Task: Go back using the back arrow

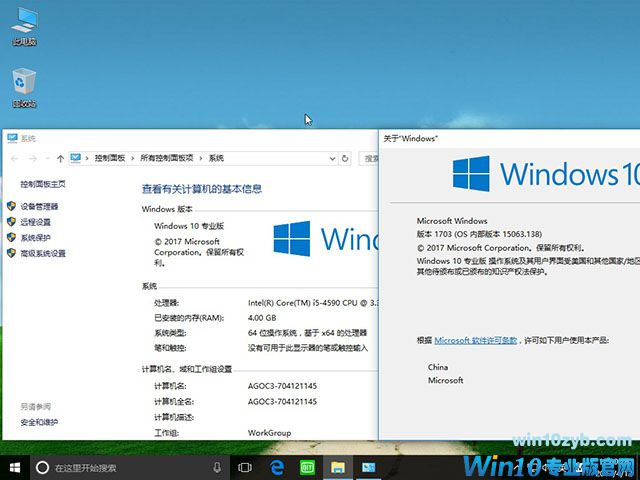Action: (13, 158)
